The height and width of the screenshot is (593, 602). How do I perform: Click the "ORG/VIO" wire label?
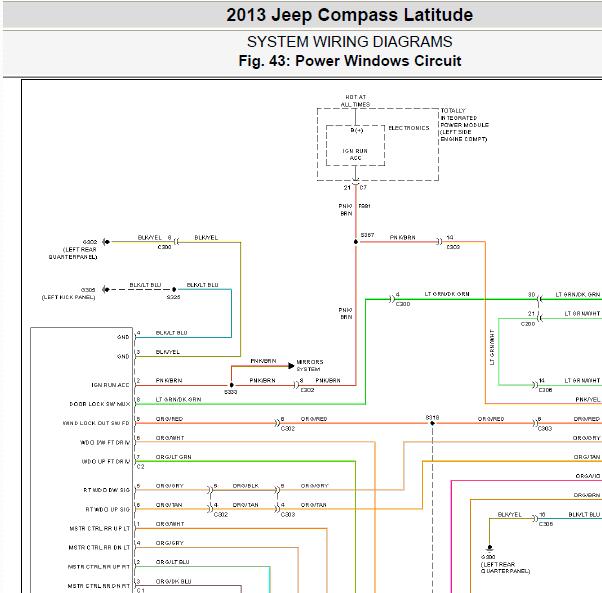click(x=587, y=476)
